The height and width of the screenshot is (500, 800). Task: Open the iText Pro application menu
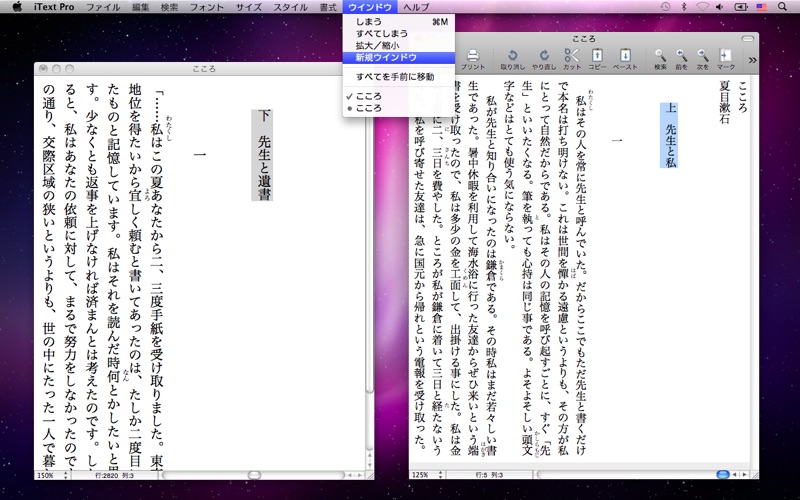(x=54, y=7)
